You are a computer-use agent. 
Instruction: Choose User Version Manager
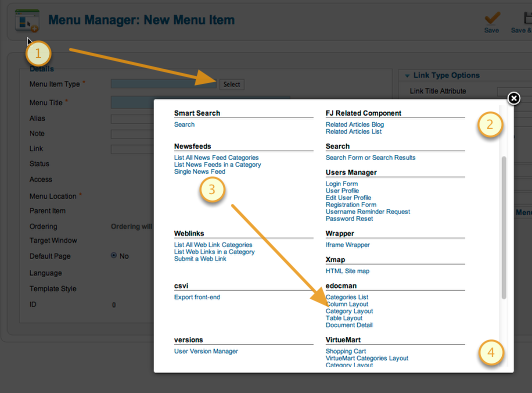(206, 351)
